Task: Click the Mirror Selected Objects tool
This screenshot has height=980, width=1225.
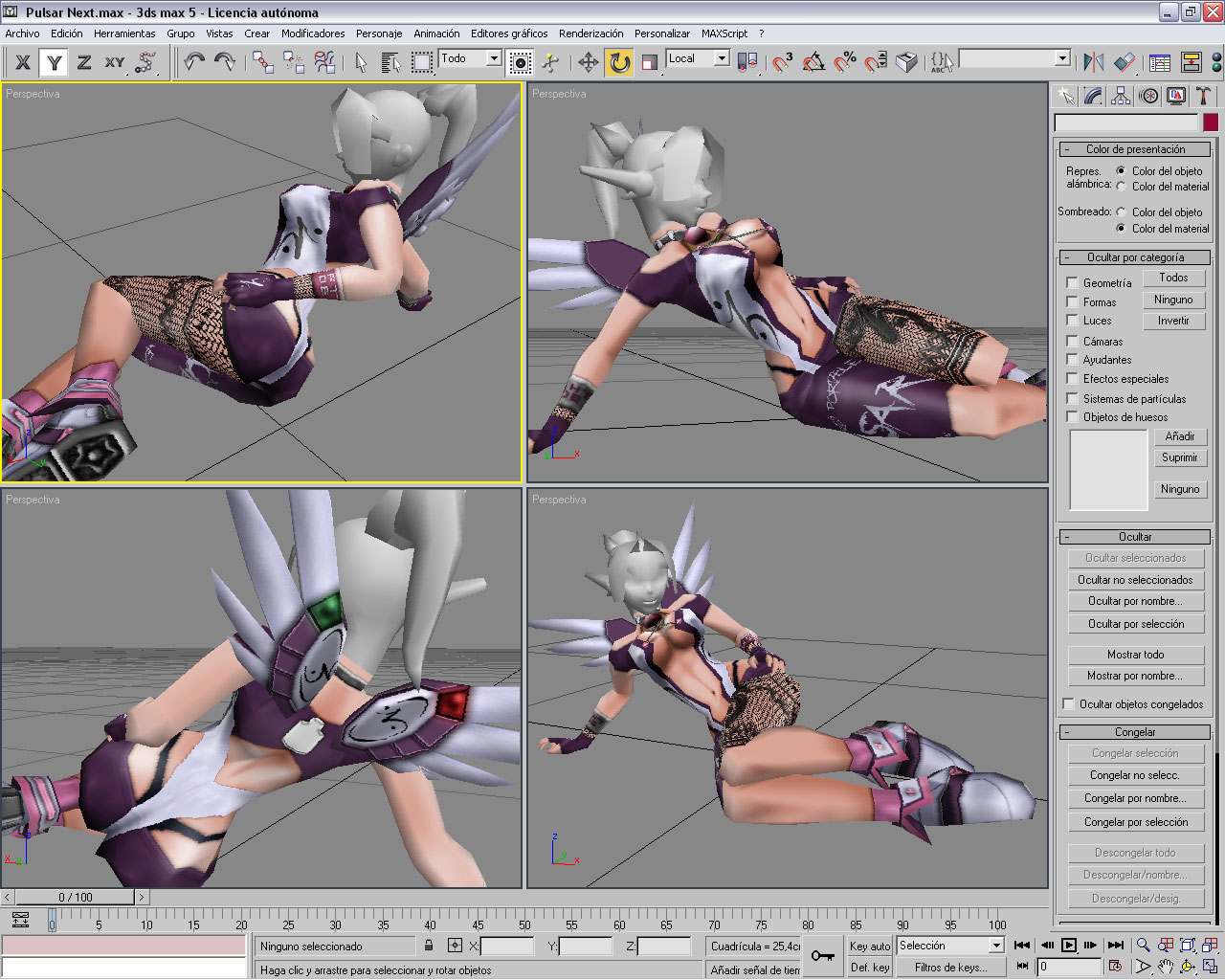Action: (1094, 63)
